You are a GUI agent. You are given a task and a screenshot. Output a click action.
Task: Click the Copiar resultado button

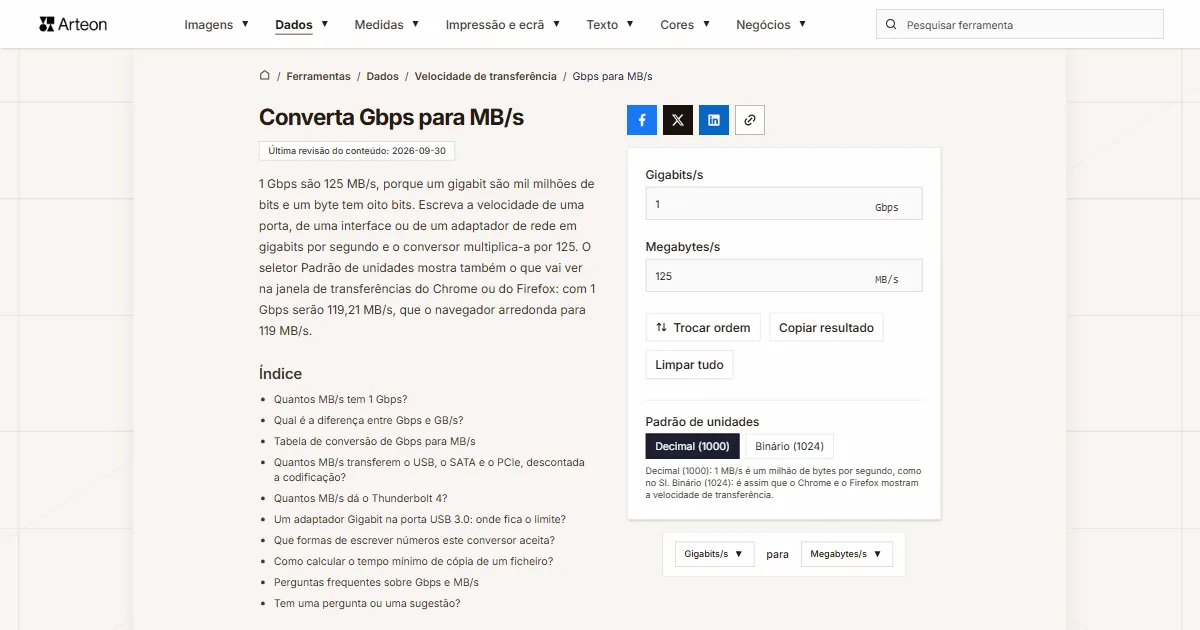click(x=826, y=328)
